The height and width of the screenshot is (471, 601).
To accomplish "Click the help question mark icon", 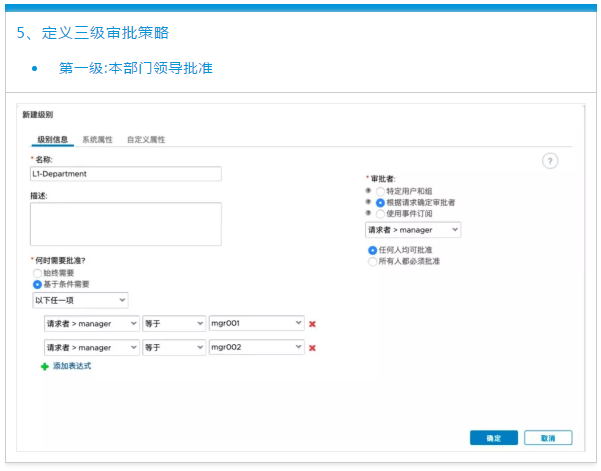I will tap(550, 161).
